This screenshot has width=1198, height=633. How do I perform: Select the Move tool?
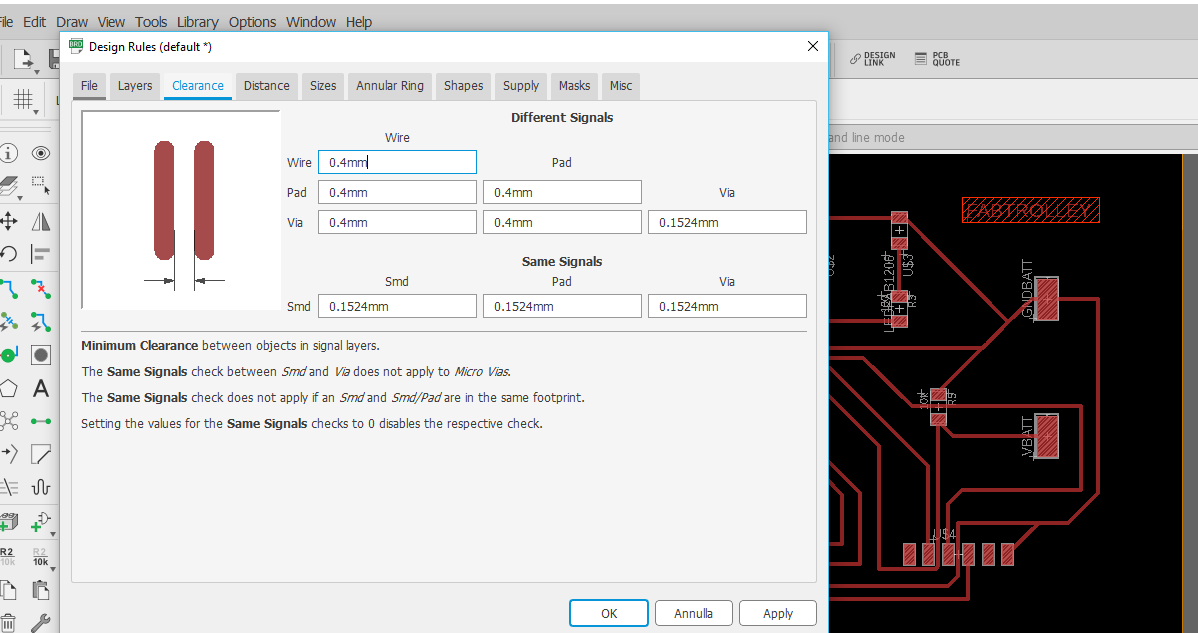pyautogui.click(x=8, y=221)
